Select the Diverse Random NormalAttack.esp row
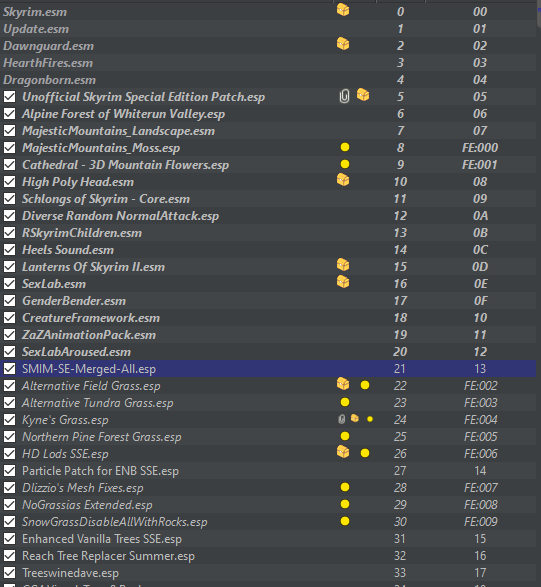 point(268,216)
